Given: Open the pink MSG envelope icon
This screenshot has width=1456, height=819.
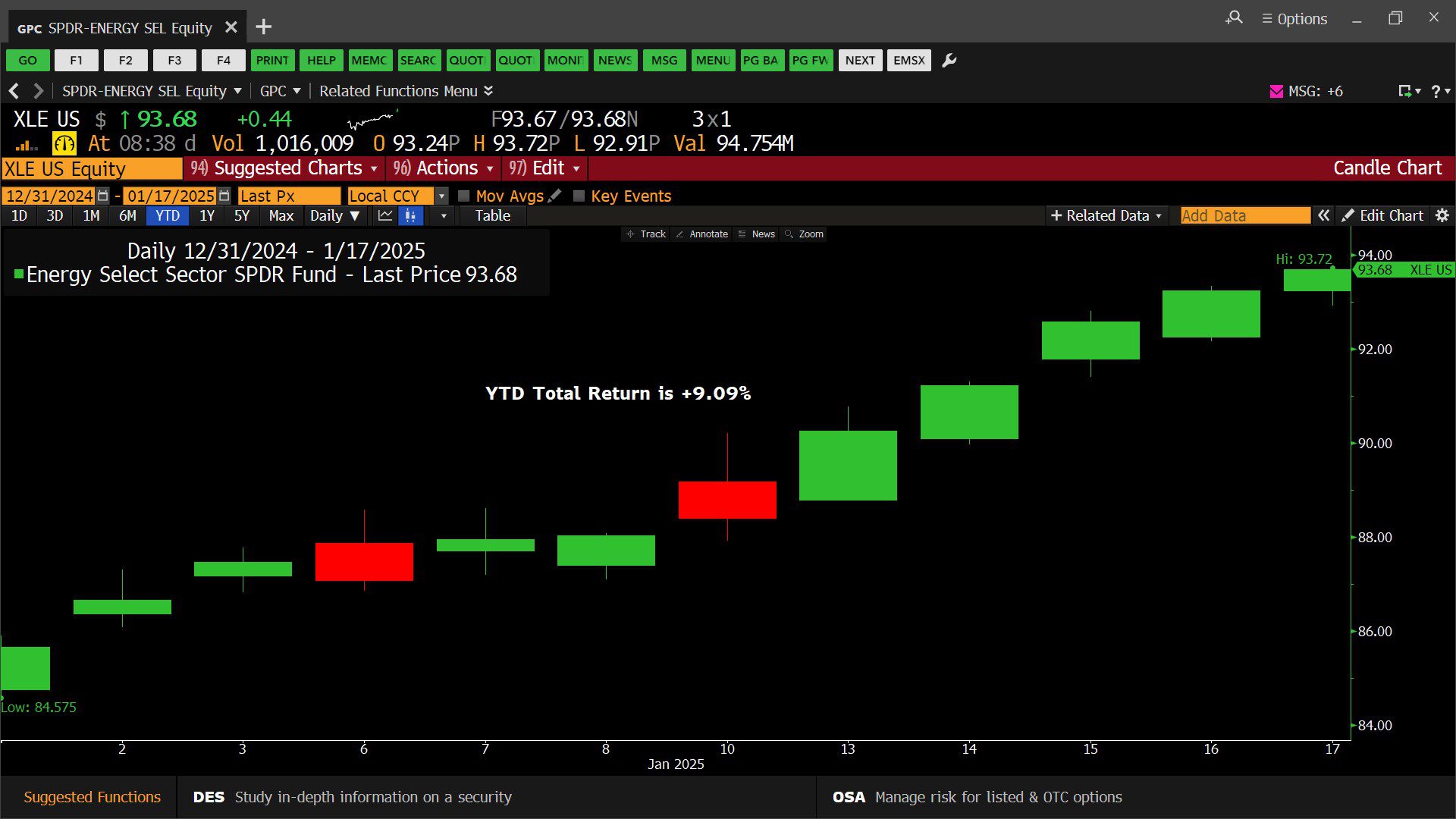Looking at the screenshot, I should [x=1276, y=92].
